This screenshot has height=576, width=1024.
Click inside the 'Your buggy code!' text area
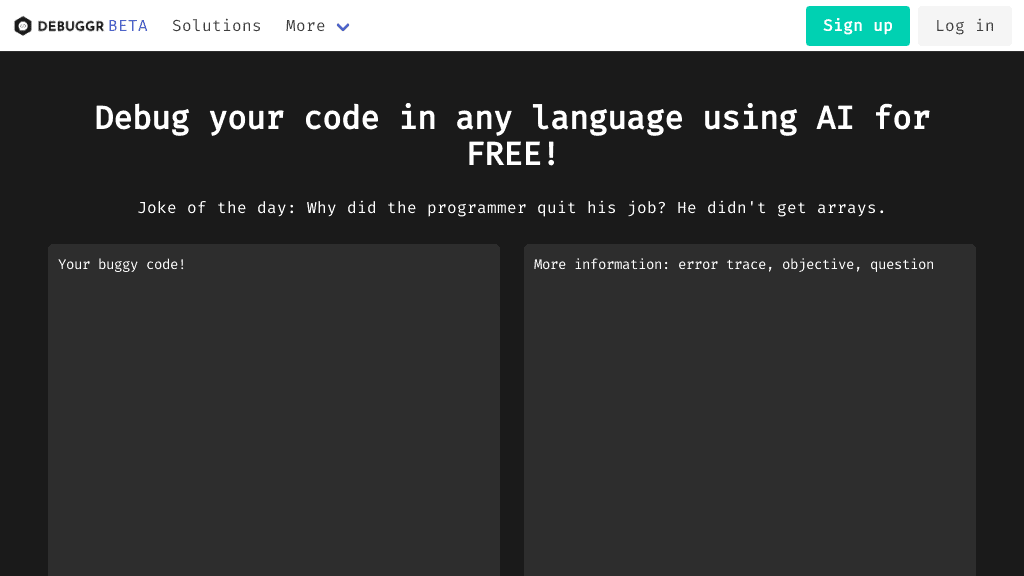click(274, 400)
